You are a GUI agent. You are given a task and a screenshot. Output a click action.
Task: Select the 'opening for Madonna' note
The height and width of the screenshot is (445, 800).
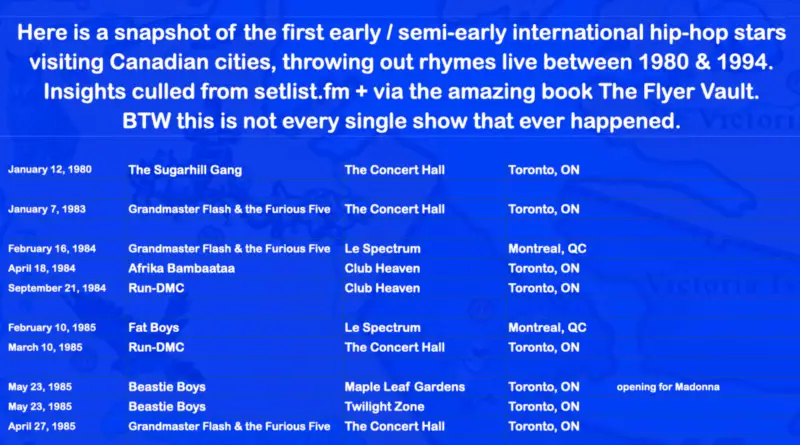pyautogui.click(x=668, y=387)
